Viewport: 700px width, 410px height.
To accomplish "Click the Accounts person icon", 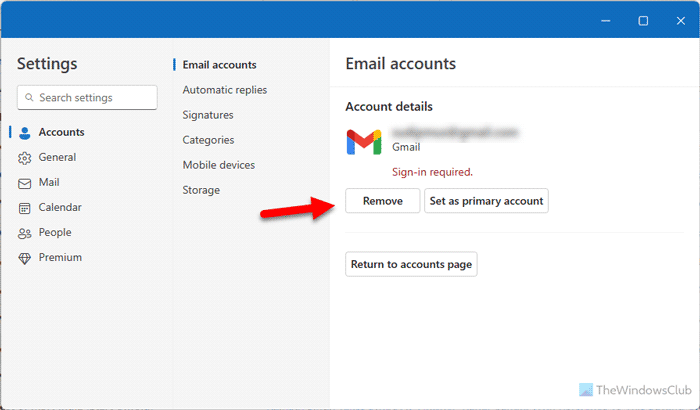I will tap(25, 133).
